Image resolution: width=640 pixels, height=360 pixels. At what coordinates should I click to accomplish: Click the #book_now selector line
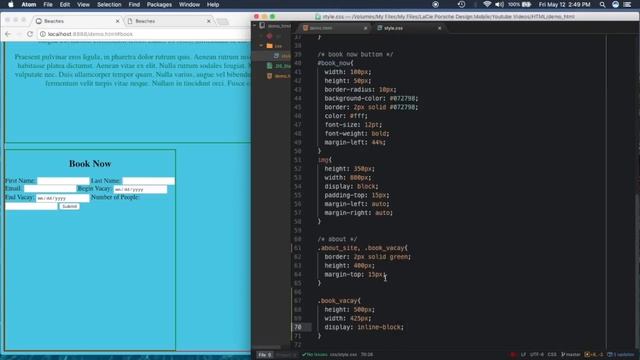pos(336,63)
